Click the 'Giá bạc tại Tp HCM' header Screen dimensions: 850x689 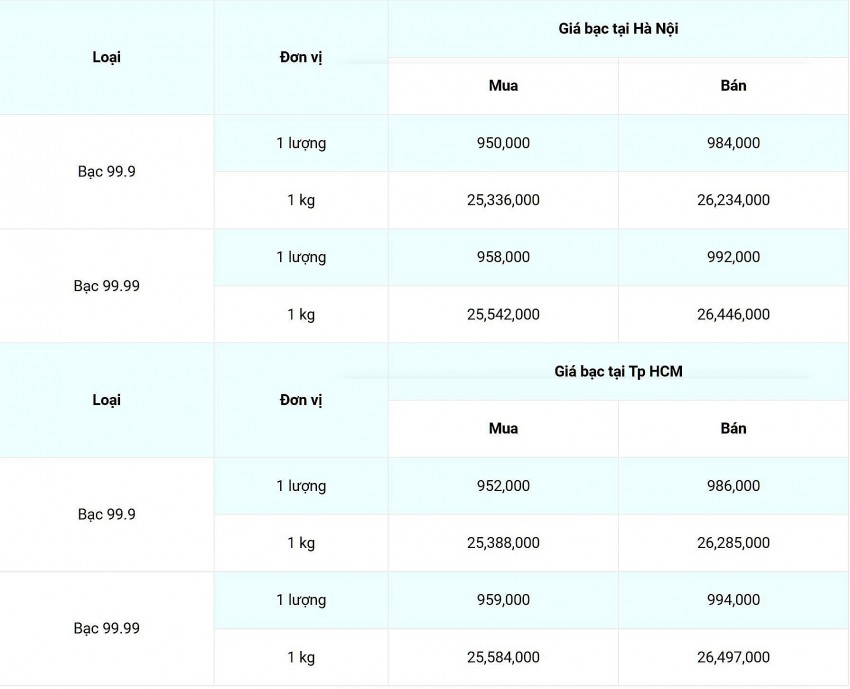(x=618, y=372)
